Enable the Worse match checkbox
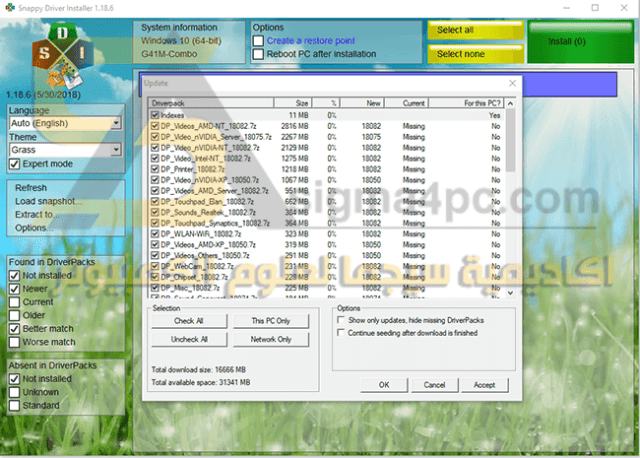 14,342
